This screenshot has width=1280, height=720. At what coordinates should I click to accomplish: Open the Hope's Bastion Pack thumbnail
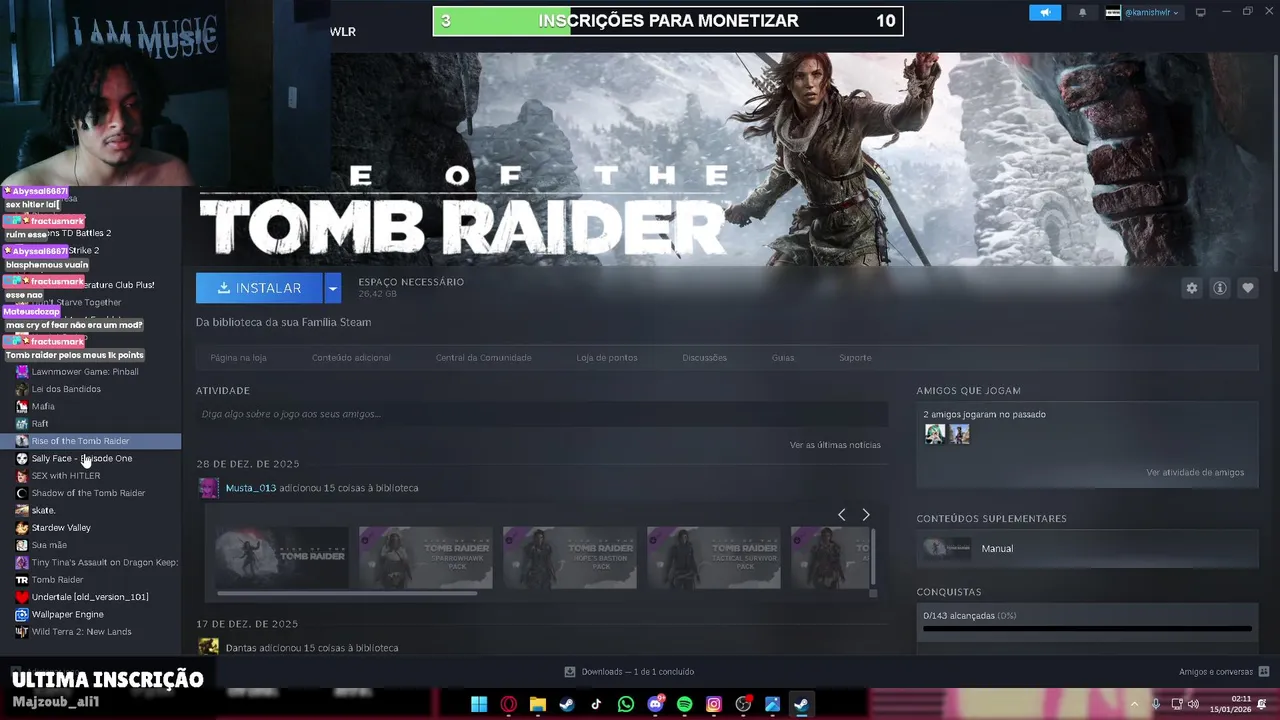570,557
